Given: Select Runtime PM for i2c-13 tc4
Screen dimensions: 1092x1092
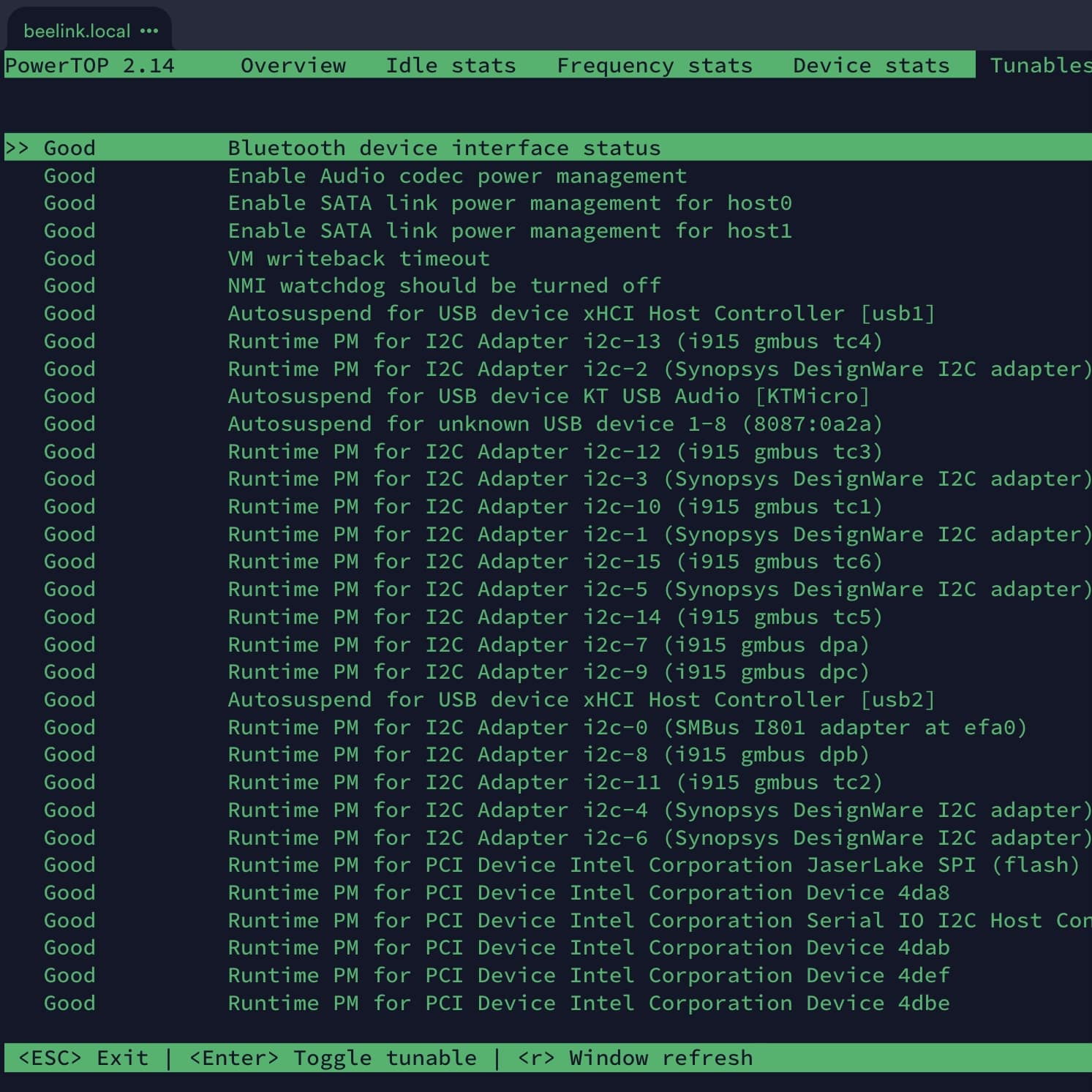Looking at the screenshot, I should coord(555,341).
